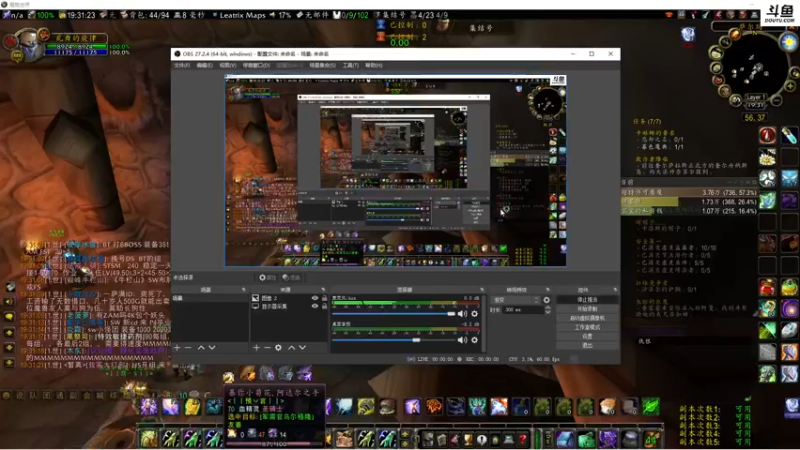Viewport: 800px width, 450px height.
Task: Hide the 图像 2 source via eye icon
Action: click(315, 298)
